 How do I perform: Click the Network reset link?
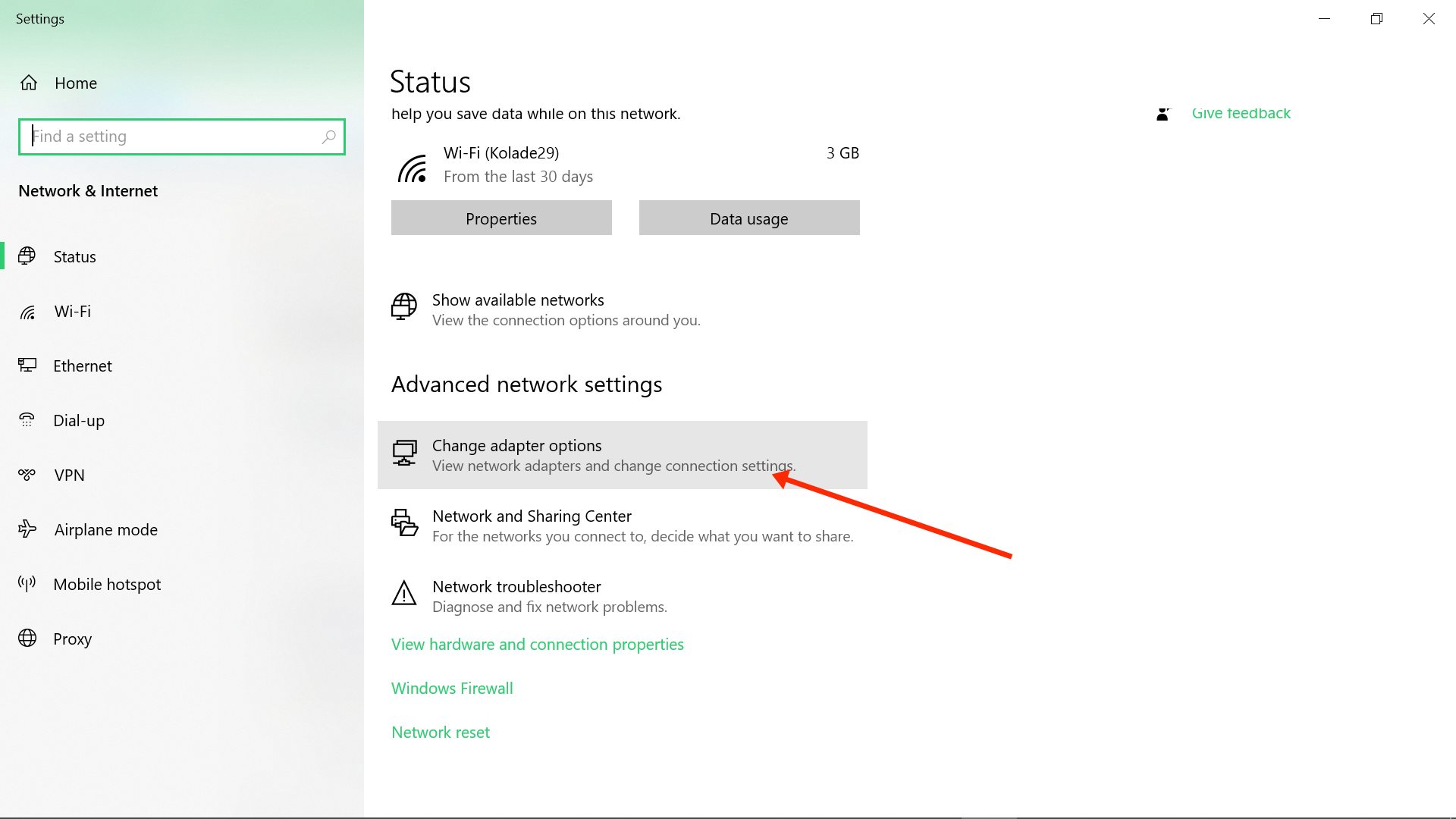[441, 733]
